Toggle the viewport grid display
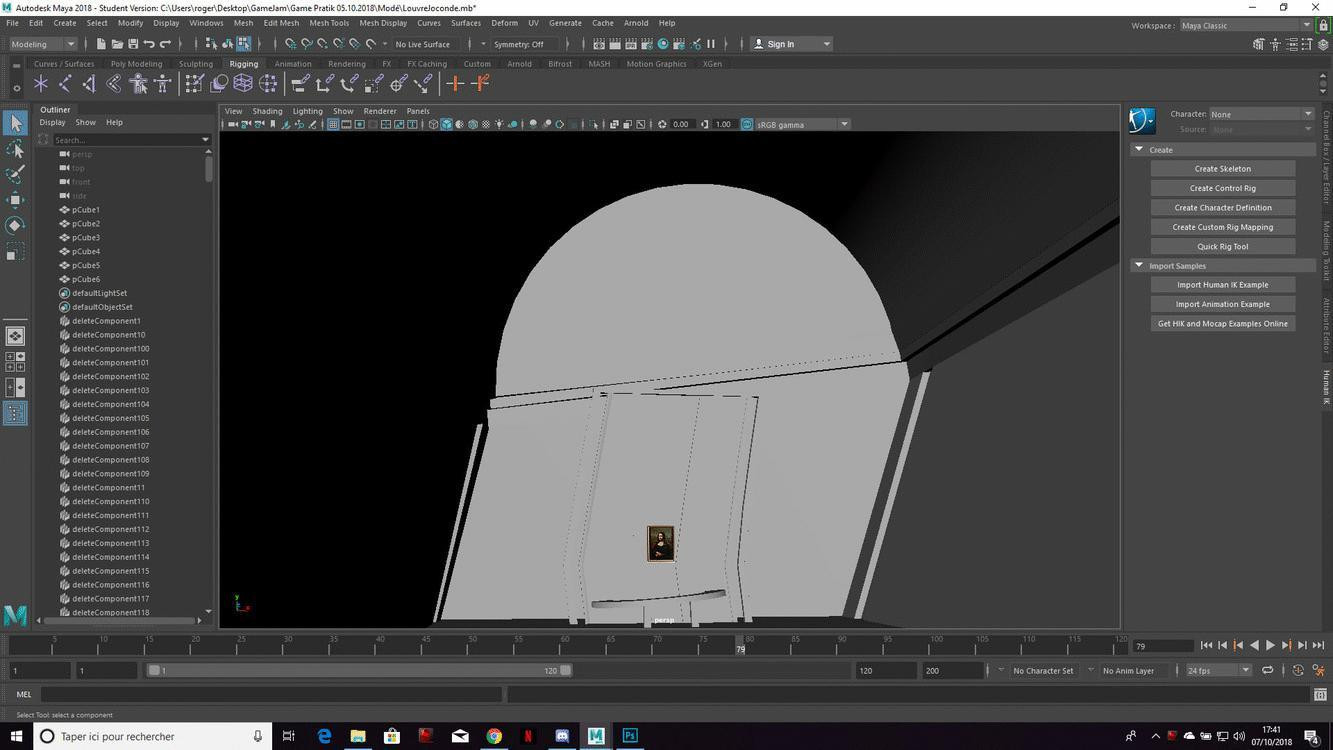Image resolution: width=1333 pixels, height=750 pixels. pyautogui.click(x=333, y=124)
